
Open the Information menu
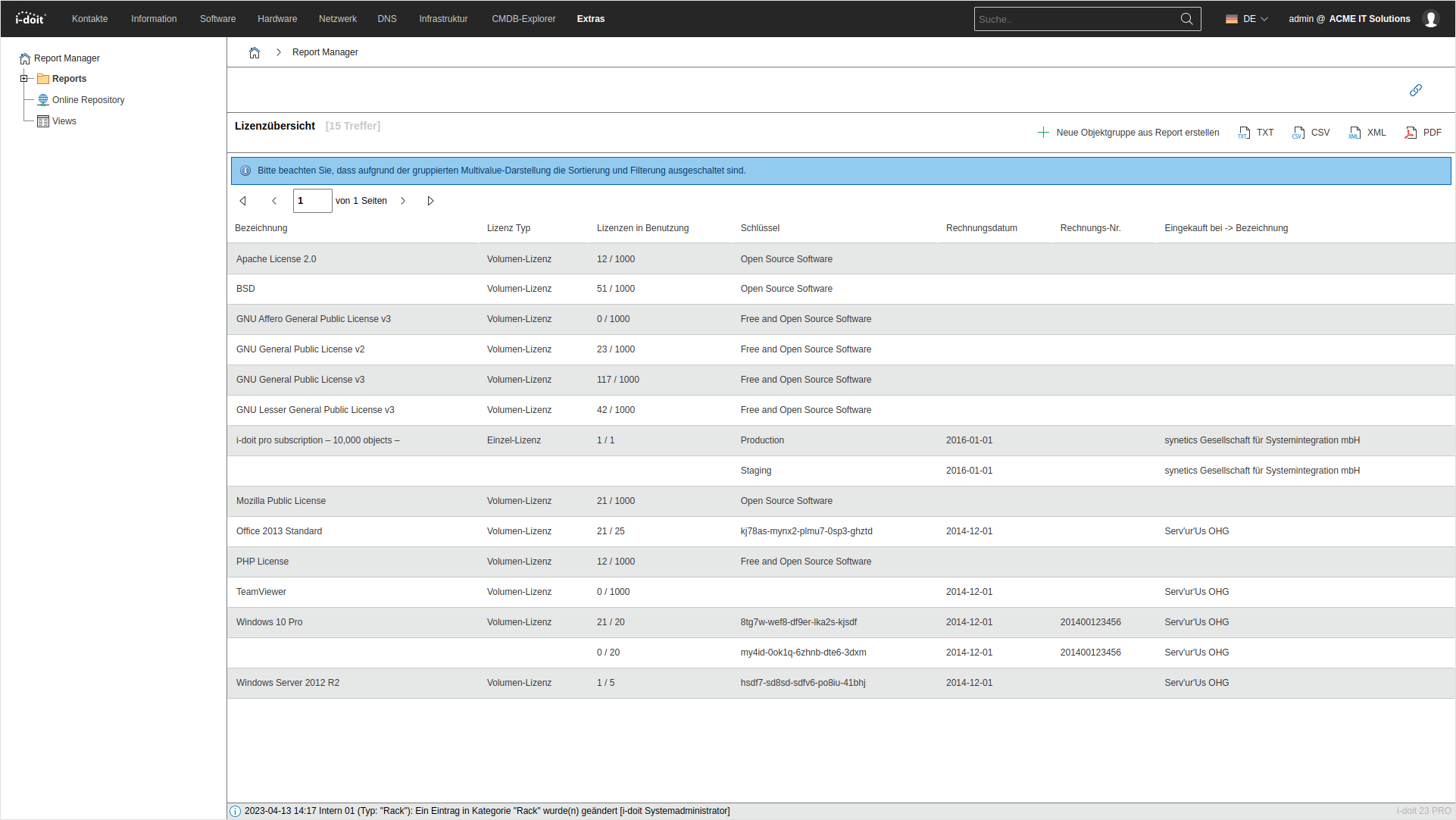(x=154, y=19)
